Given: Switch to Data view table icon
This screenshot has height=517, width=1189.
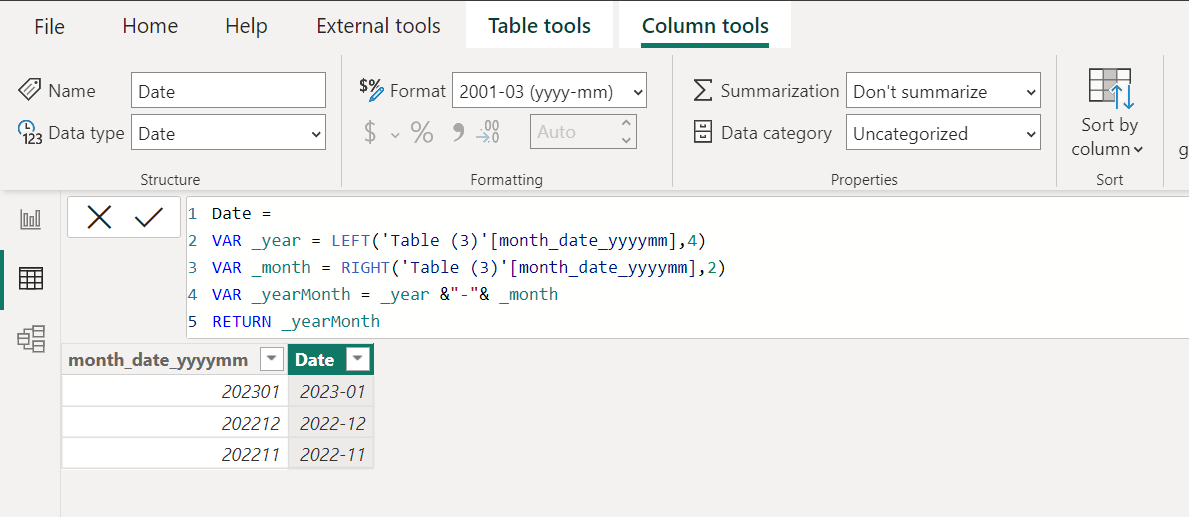Looking at the screenshot, I should (31, 279).
